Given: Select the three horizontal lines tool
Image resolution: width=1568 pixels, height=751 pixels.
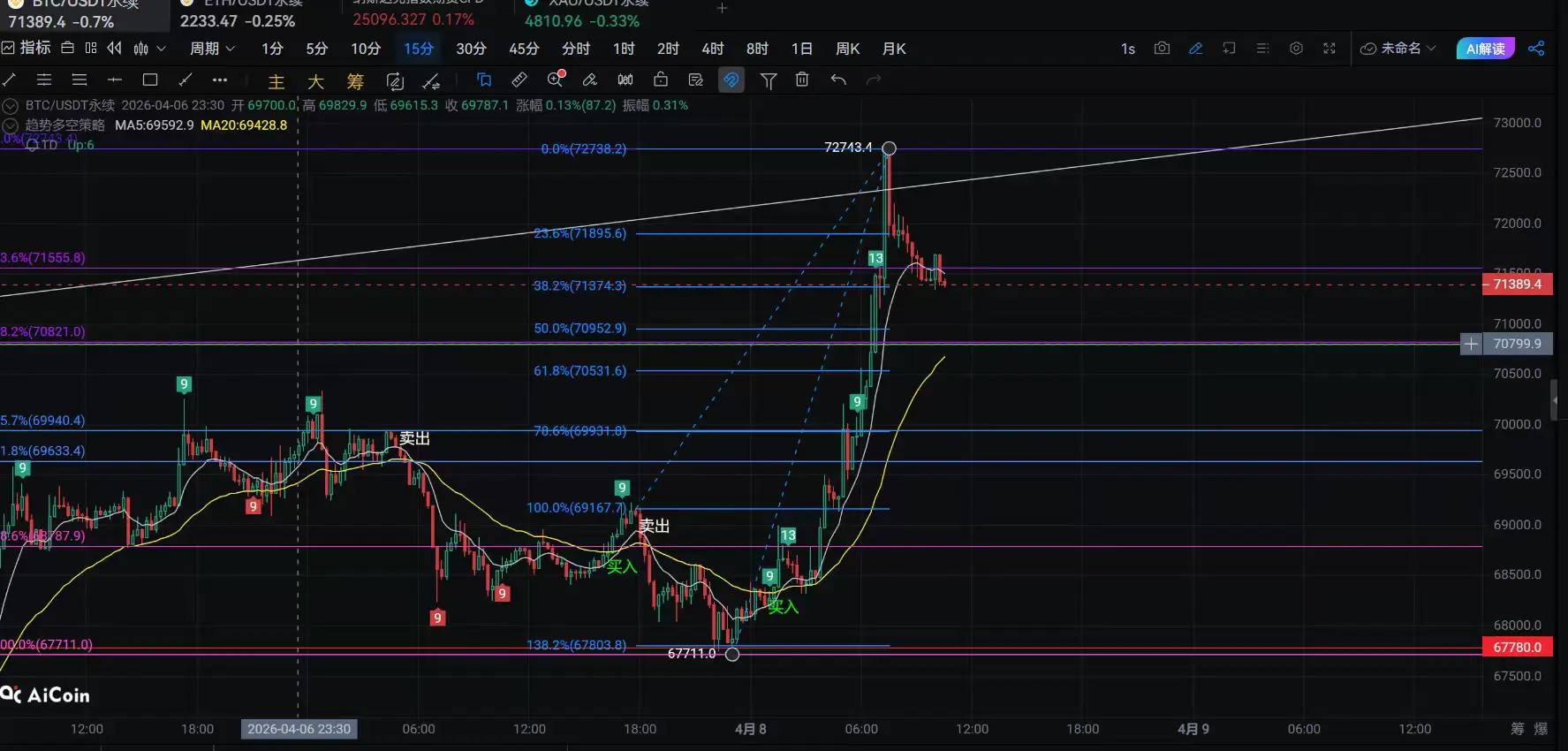Looking at the screenshot, I should (x=80, y=80).
